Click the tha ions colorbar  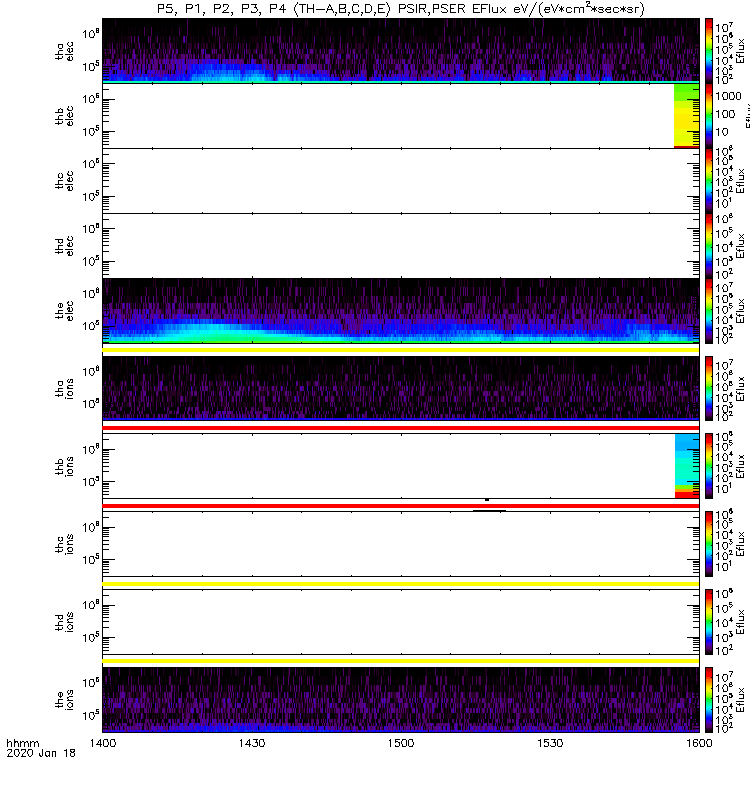(709, 388)
